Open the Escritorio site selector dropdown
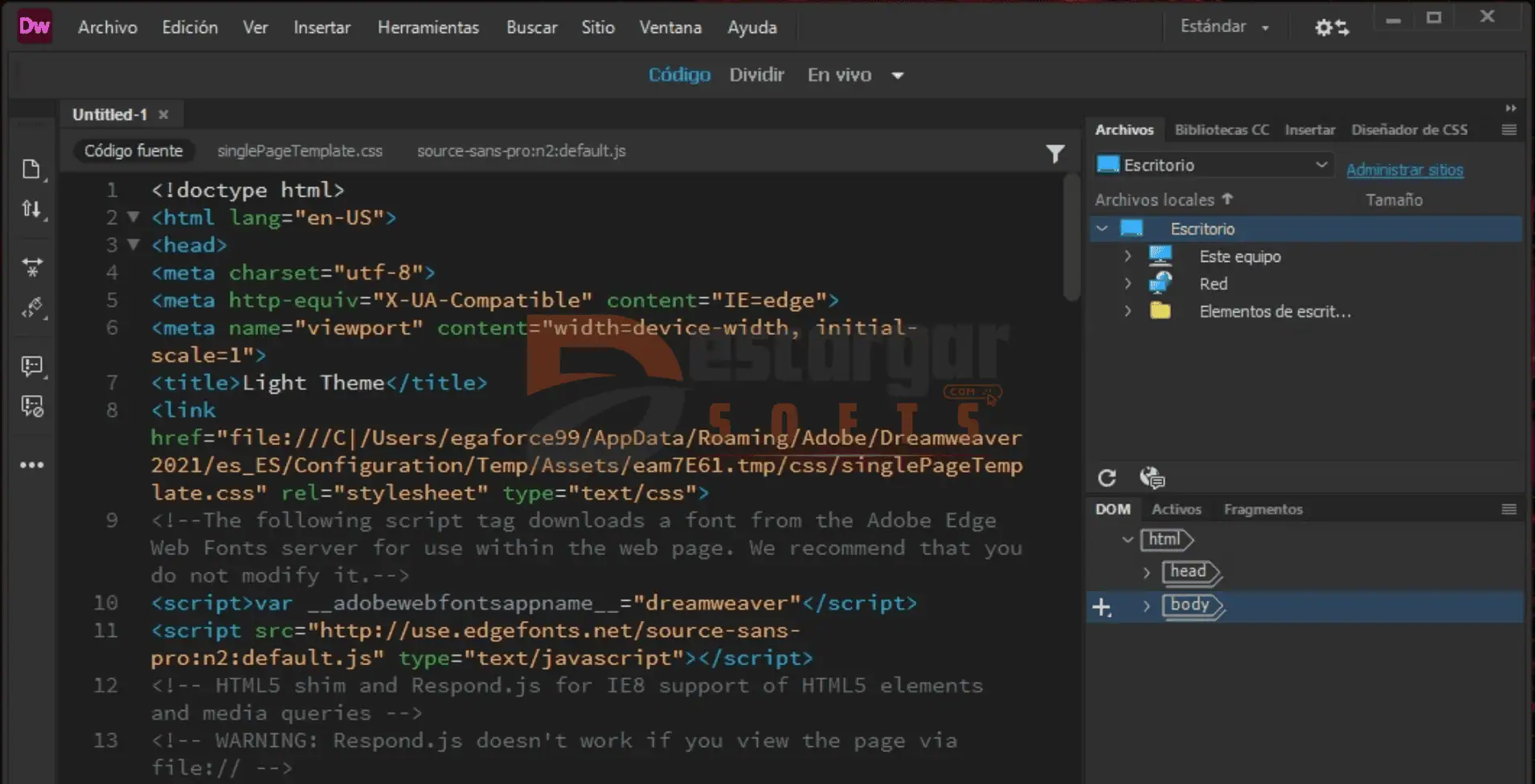This screenshot has width=1536, height=784. pos(1214,165)
